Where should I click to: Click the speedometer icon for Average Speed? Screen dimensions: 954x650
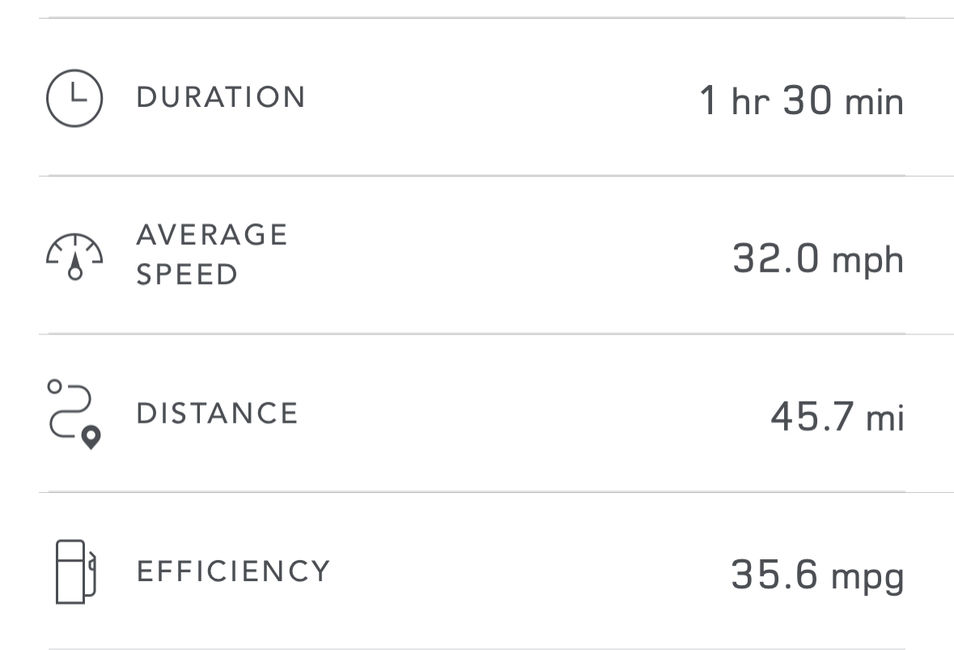click(75, 256)
